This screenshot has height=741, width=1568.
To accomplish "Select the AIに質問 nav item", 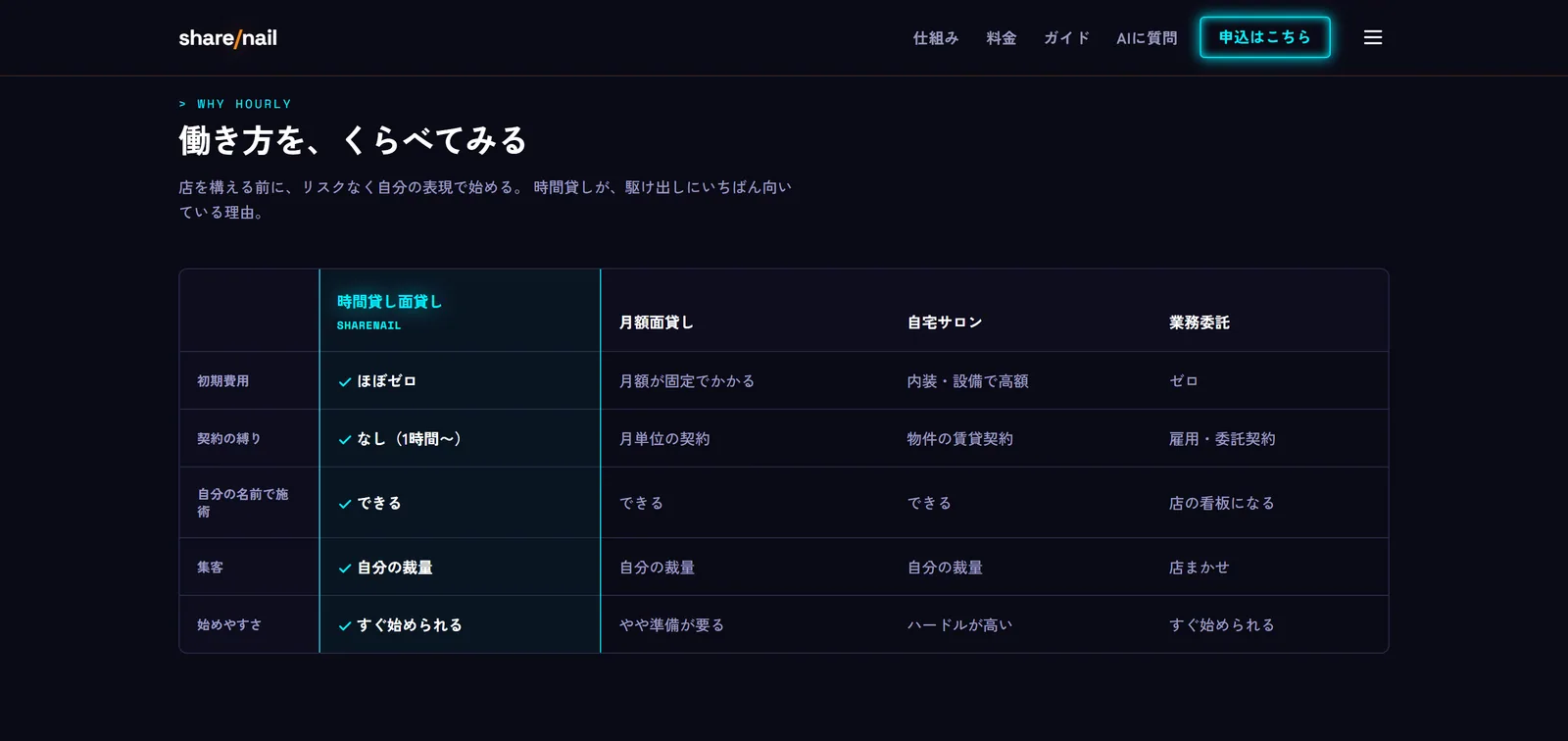I will [x=1147, y=38].
